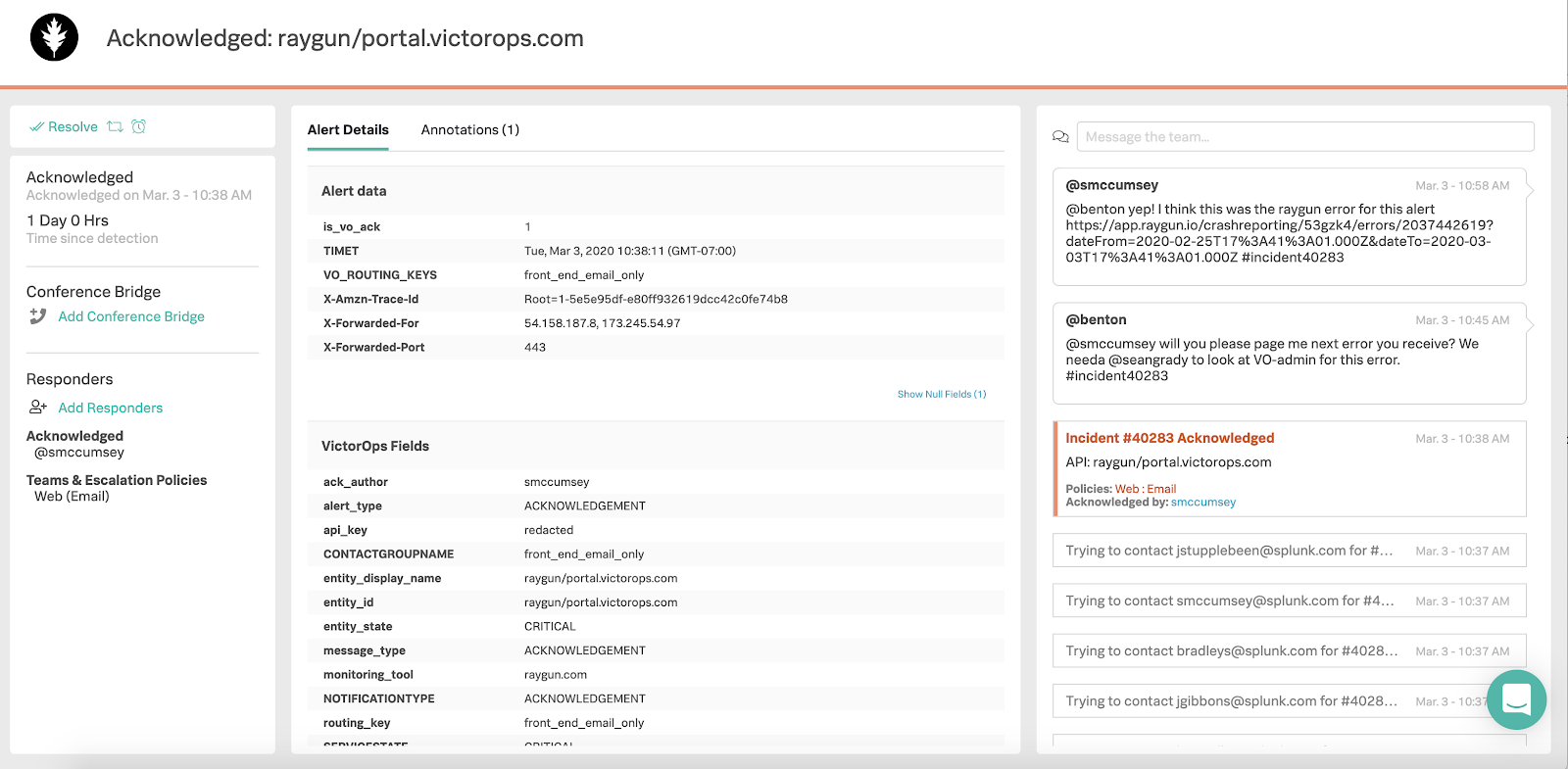Click the @benton author name in timeline
This screenshot has width=1568, height=769.
(1097, 319)
